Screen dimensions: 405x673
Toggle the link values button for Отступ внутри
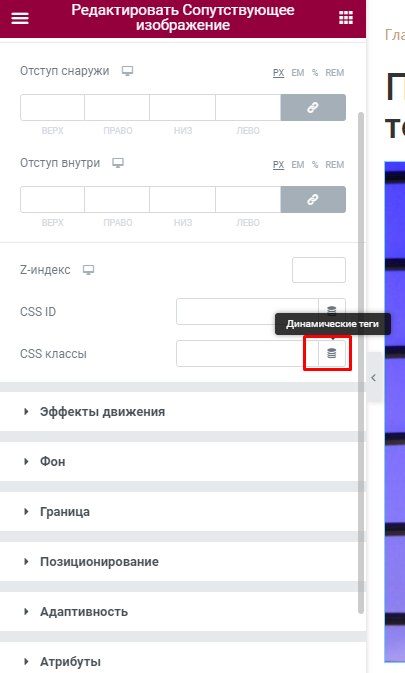click(313, 200)
